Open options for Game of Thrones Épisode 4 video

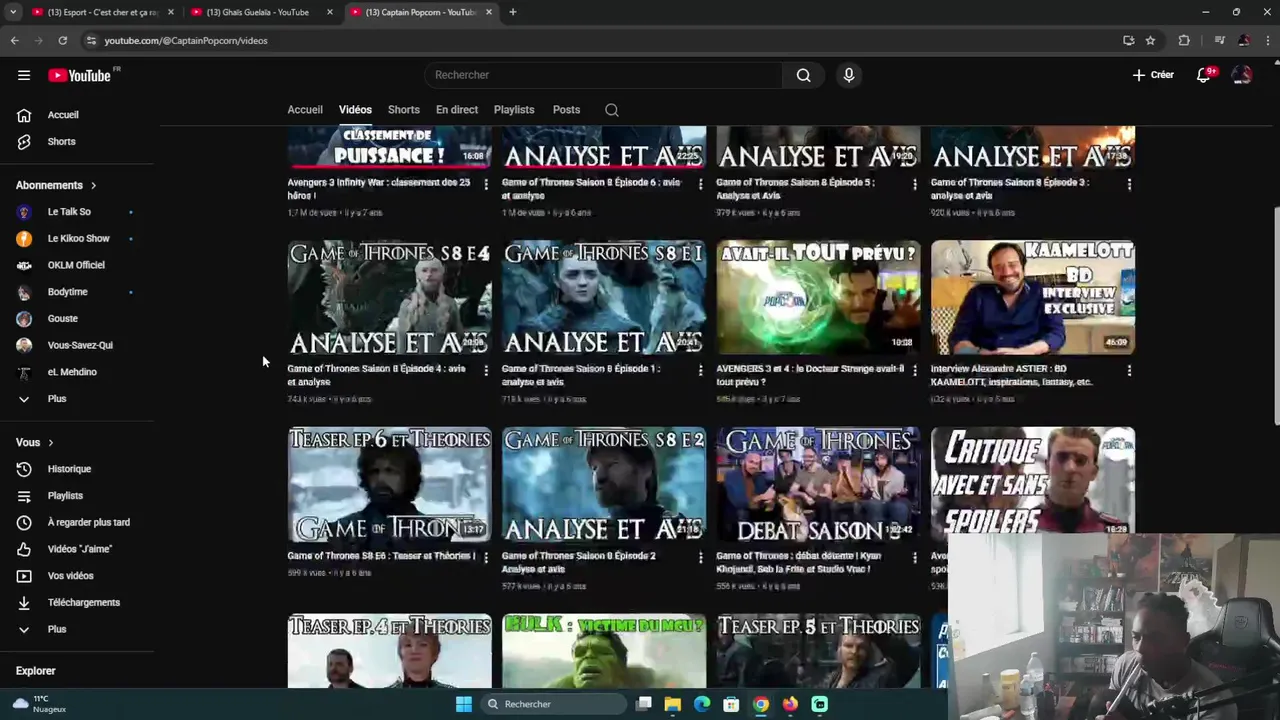coord(486,370)
